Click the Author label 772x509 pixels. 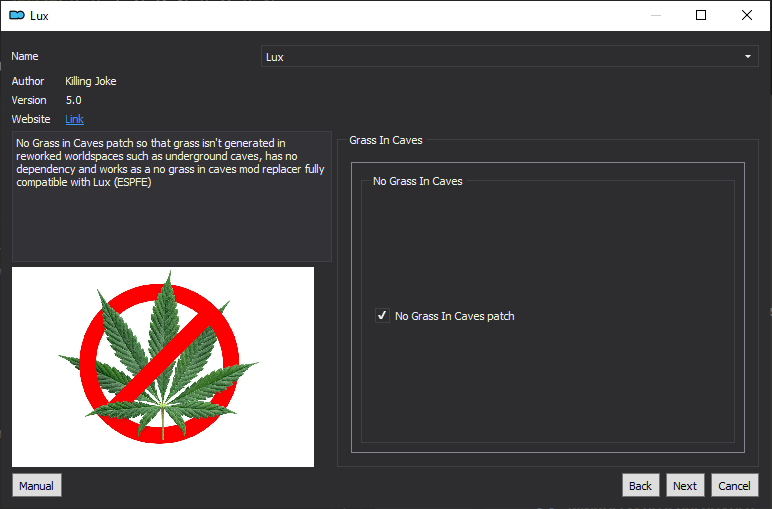[x=28, y=81]
